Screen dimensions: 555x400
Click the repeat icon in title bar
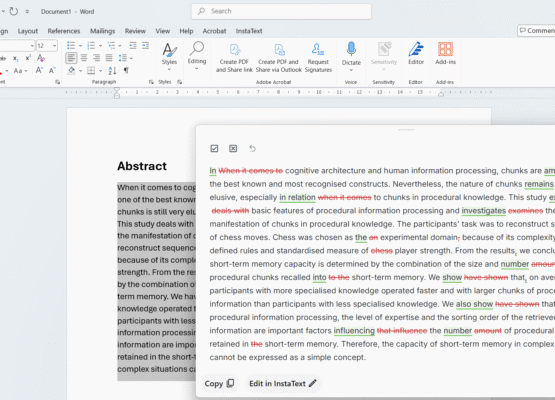click(x=13, y=11)
